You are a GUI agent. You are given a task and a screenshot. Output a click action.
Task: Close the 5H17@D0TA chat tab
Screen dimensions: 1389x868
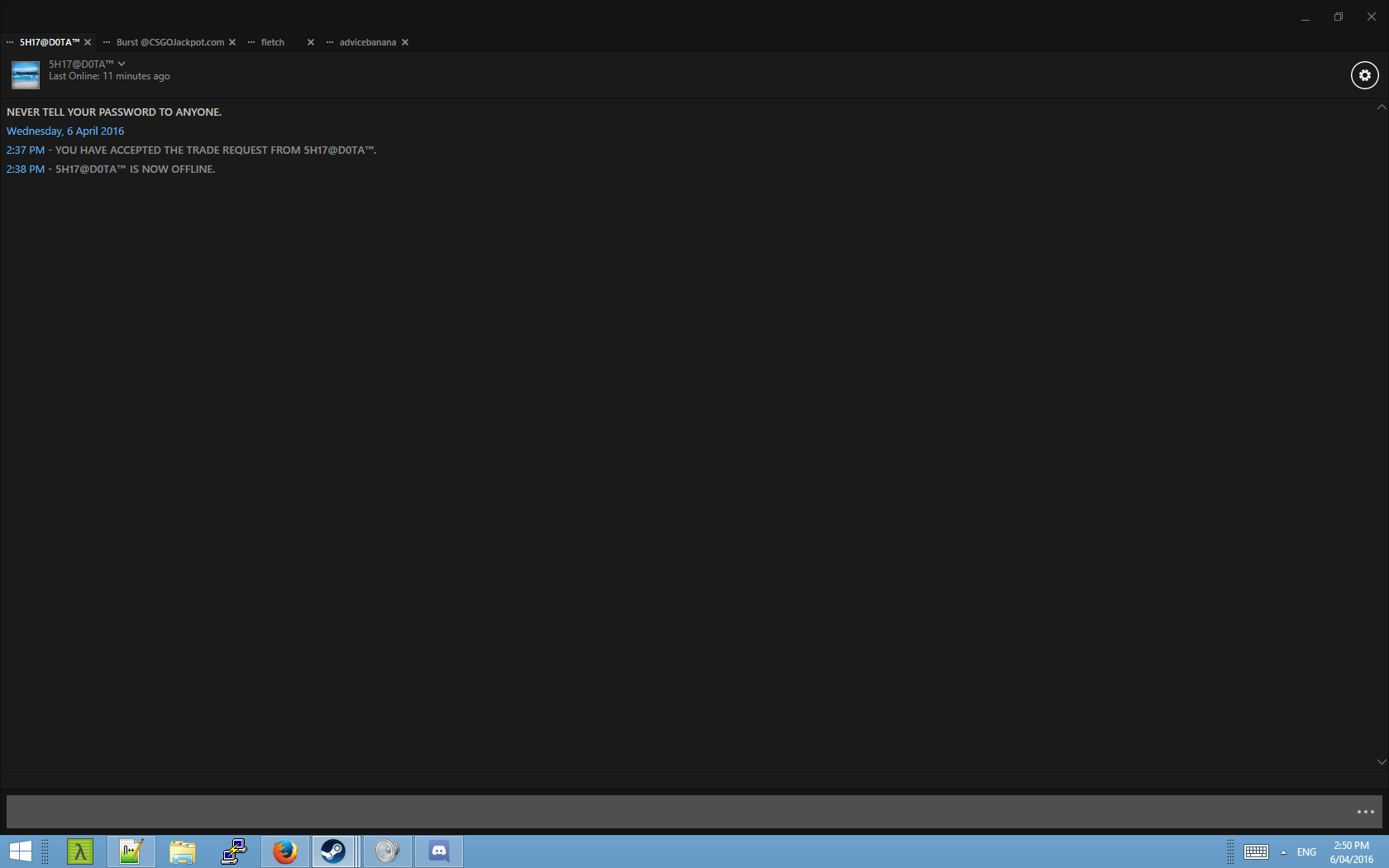tap(88, 42)
